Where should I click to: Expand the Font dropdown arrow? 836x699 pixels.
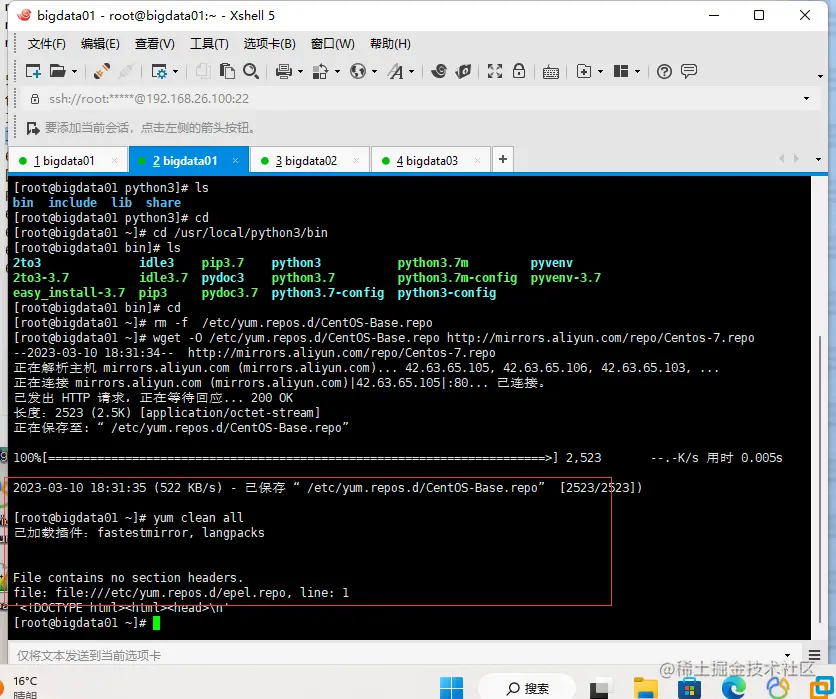(x=411, y=71)
